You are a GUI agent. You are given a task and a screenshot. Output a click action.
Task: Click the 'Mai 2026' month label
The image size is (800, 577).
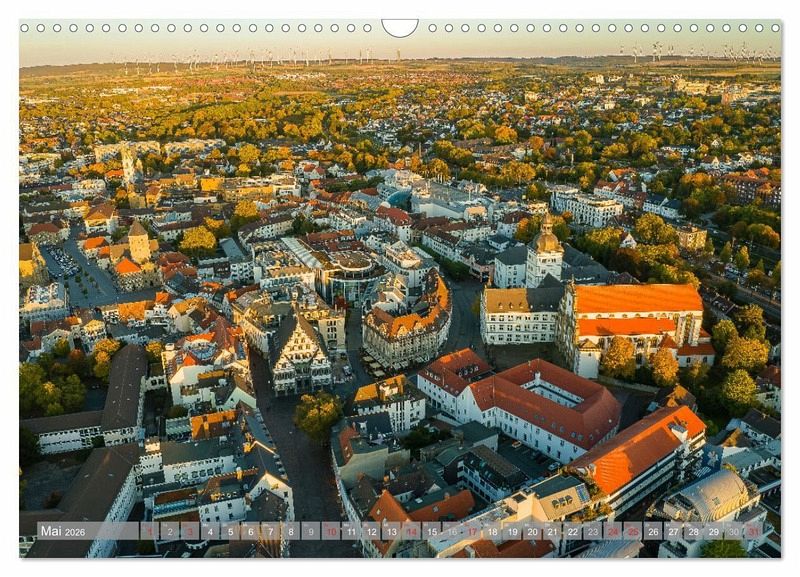coord(63,531)
